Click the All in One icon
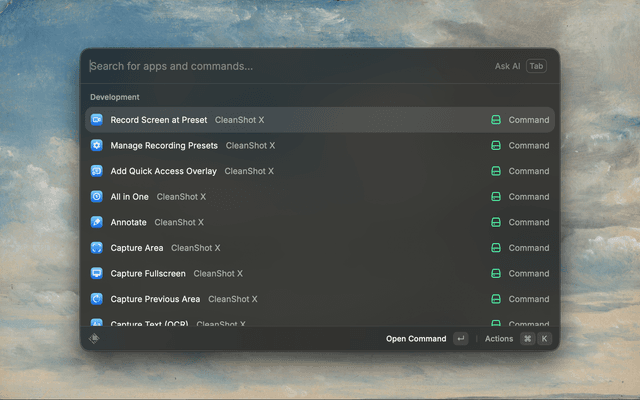 pyautogui.click(x=97, y=197)
